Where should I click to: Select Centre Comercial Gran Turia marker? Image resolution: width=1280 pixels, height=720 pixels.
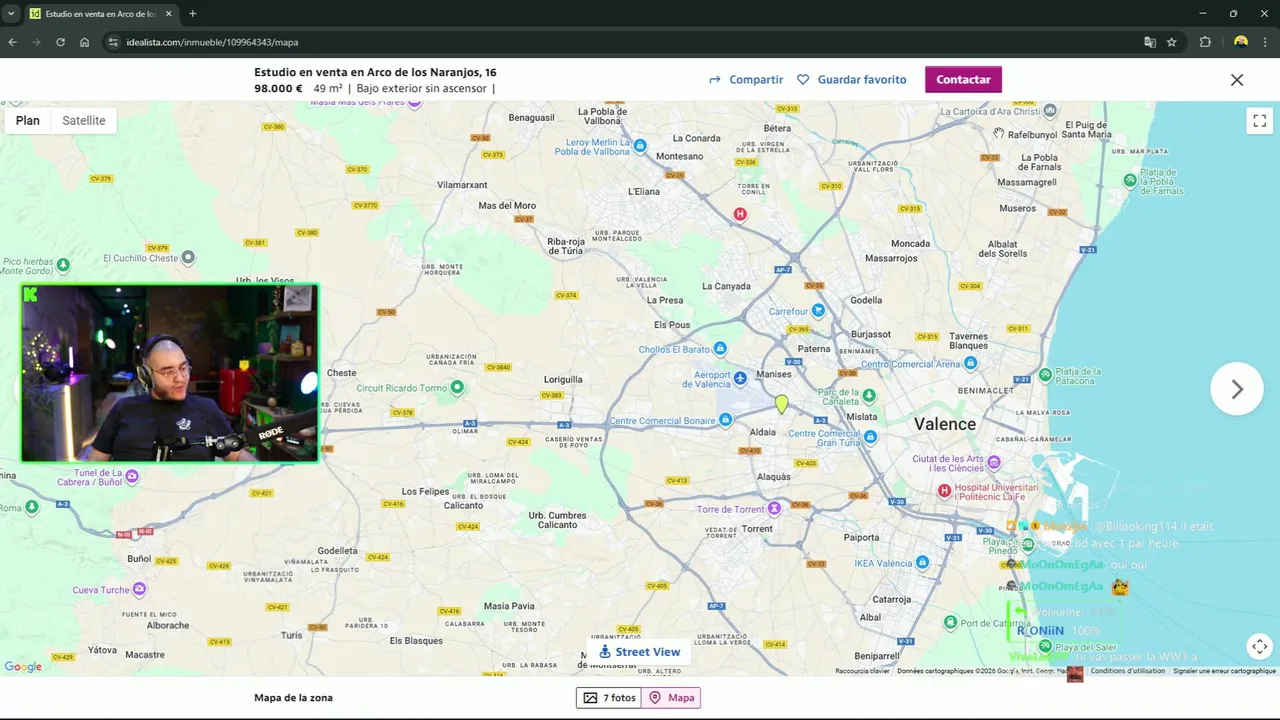(x=870, y=437)
